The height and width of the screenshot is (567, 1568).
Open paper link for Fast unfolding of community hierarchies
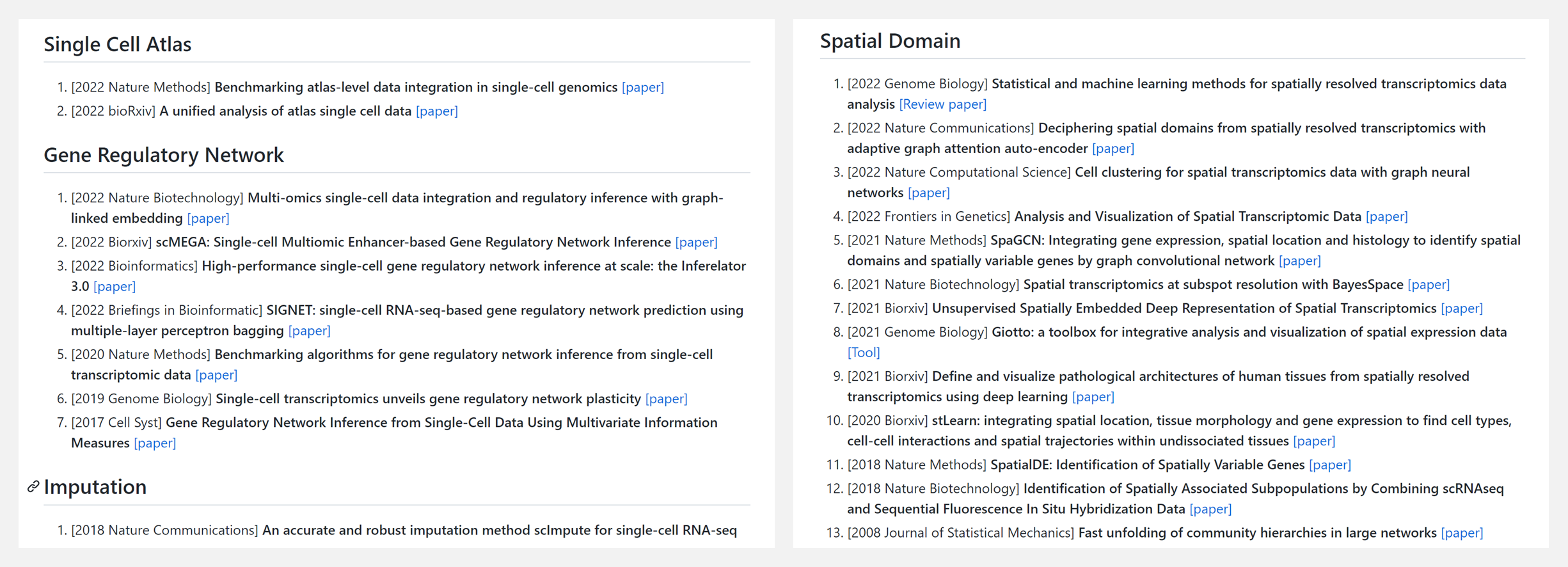pyautogui.click(x=1461, y=533)
